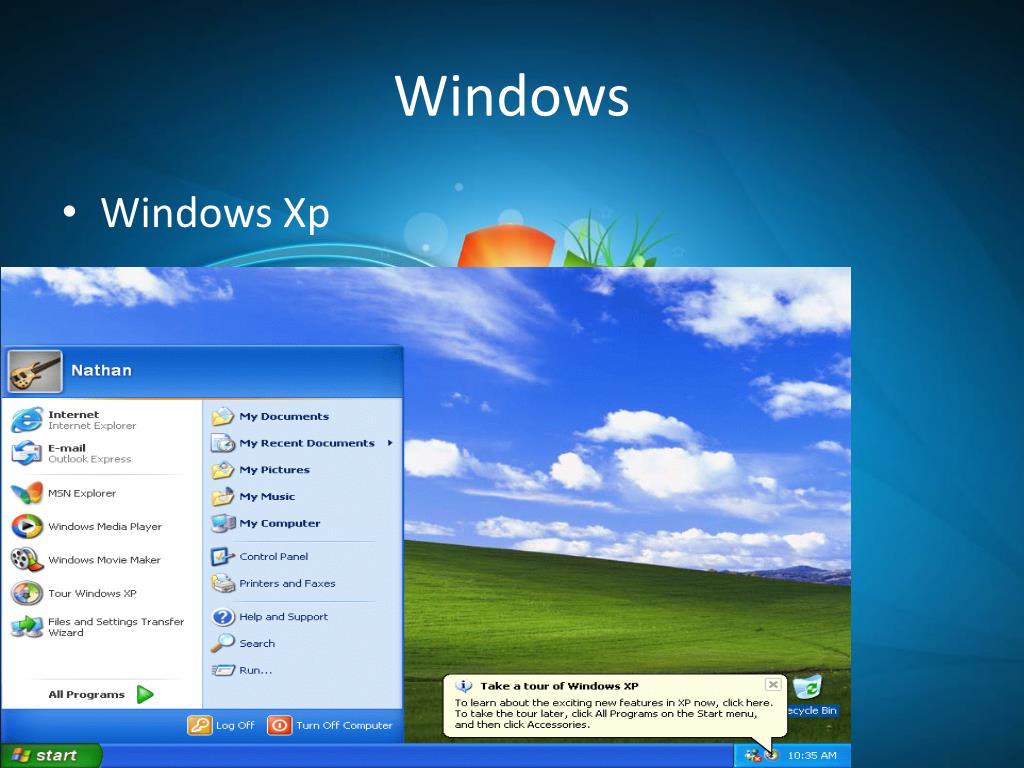The width and height of the screenshot is (1024, 768).
Task: Click the MSN Explorer label
Action: pos(82,493)
